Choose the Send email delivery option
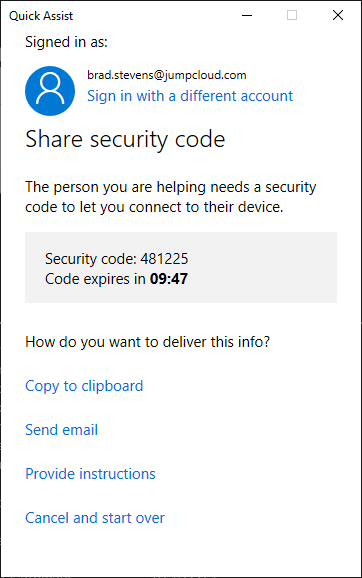 [x=62, y=430]
